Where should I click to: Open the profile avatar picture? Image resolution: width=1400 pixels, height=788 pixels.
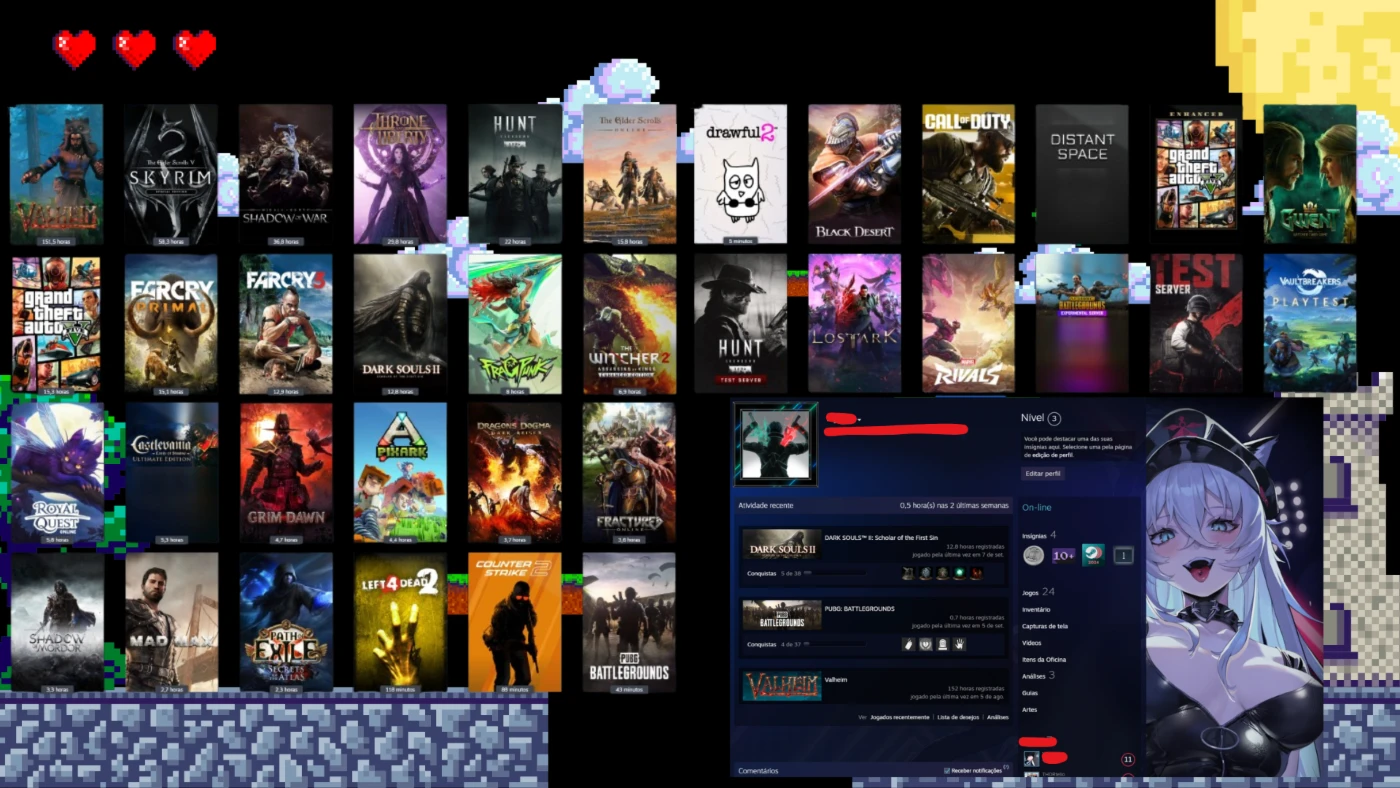tap(774, 444)
